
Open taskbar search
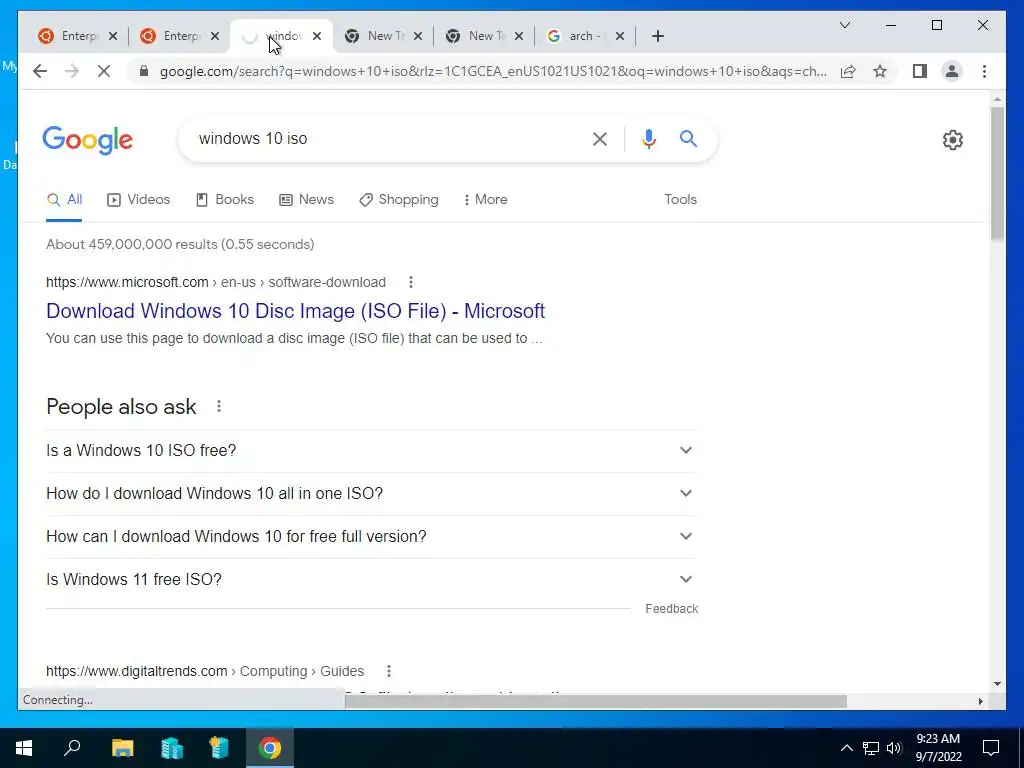72,748
